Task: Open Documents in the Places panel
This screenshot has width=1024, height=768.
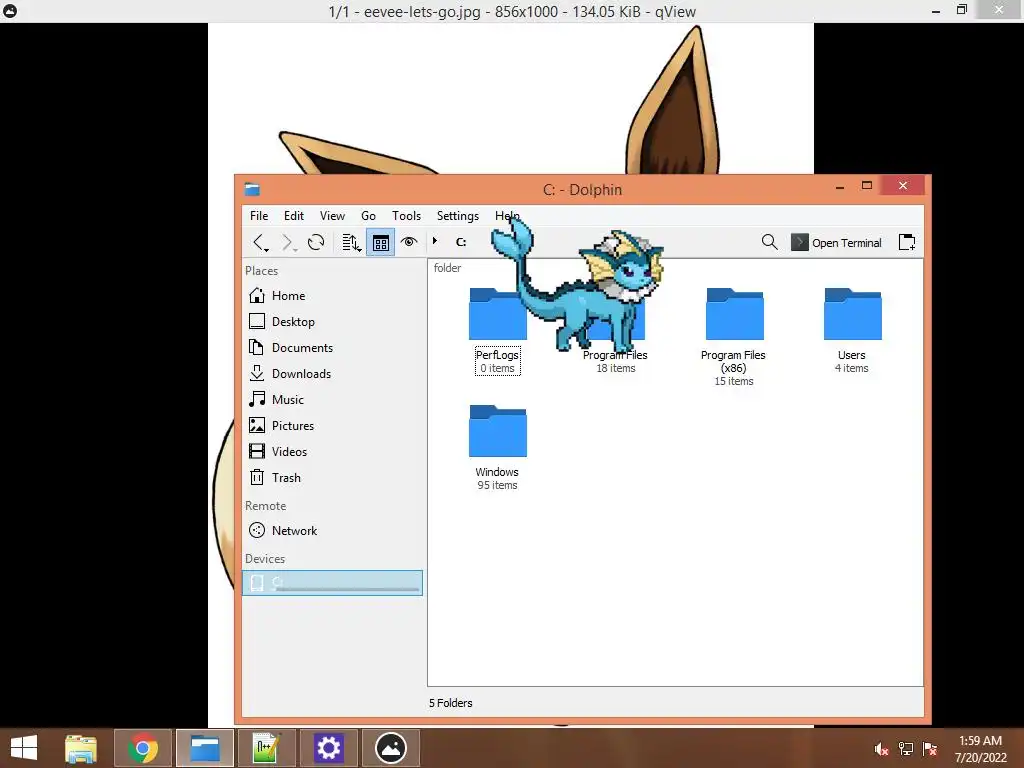Action: (332, 348)
